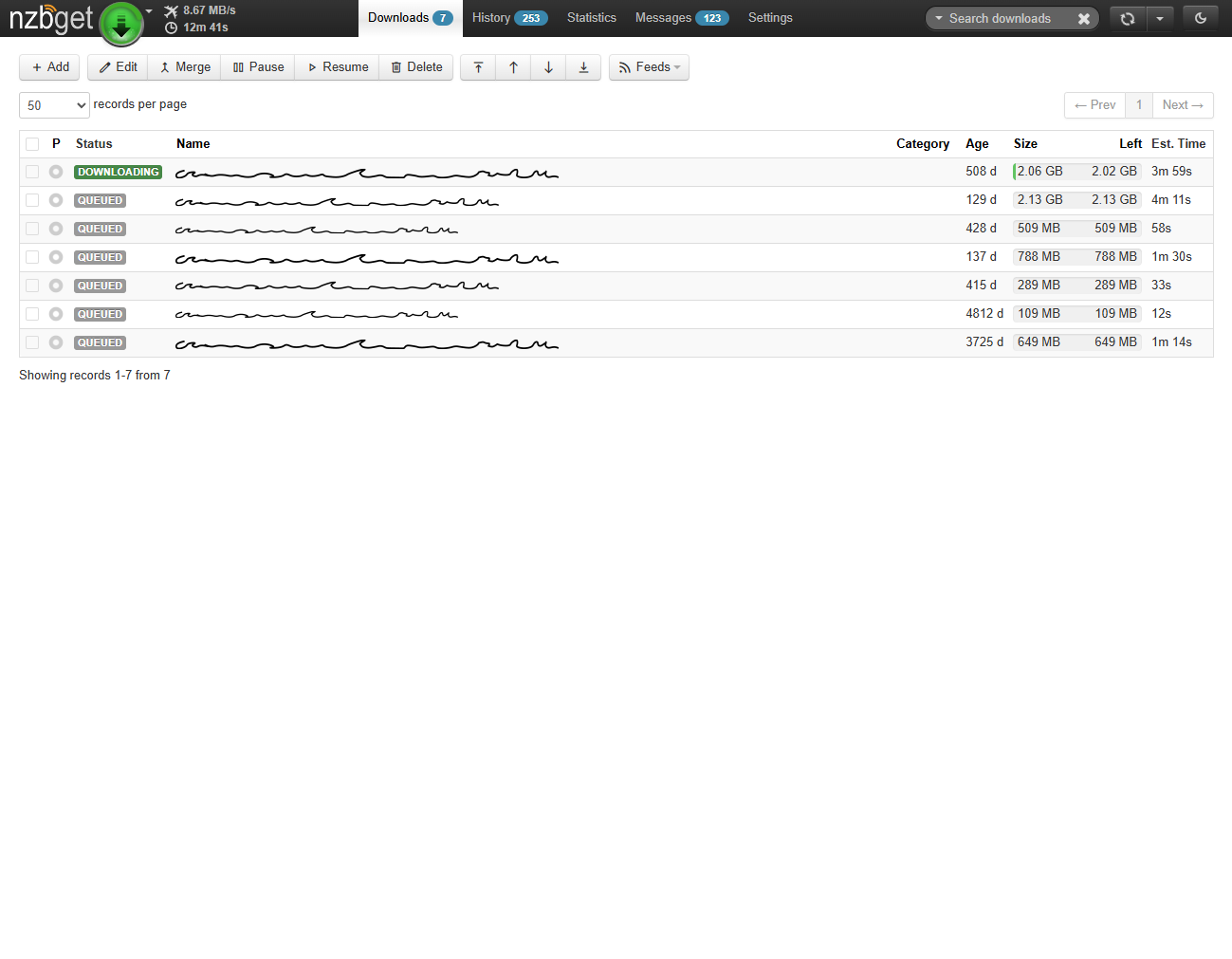Move selected download to bottom of queue
Screen dimensions: 1232x959
[583, 67]
